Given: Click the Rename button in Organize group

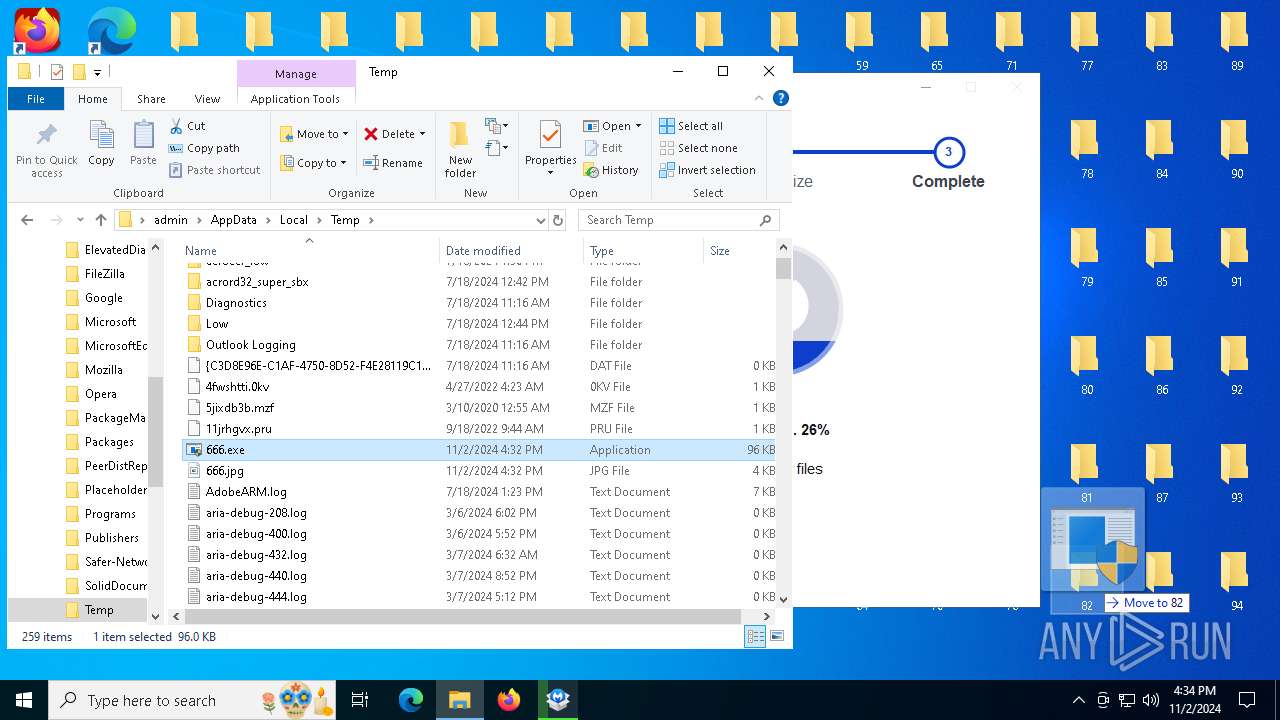Looking at the screenshot, I should point(392,163).
